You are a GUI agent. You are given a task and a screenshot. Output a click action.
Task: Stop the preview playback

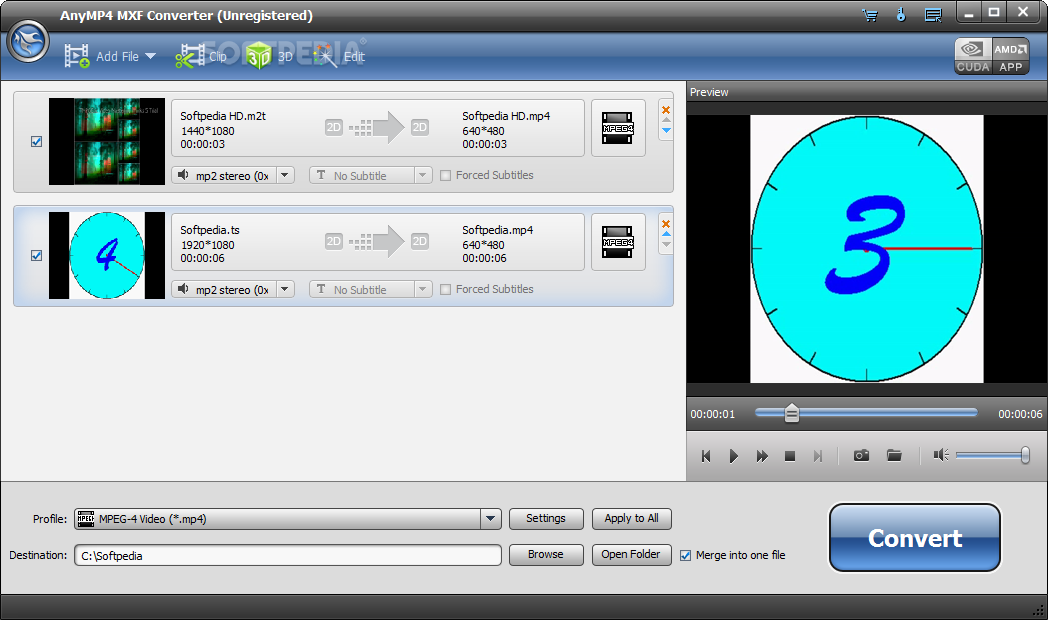(789, 456)
